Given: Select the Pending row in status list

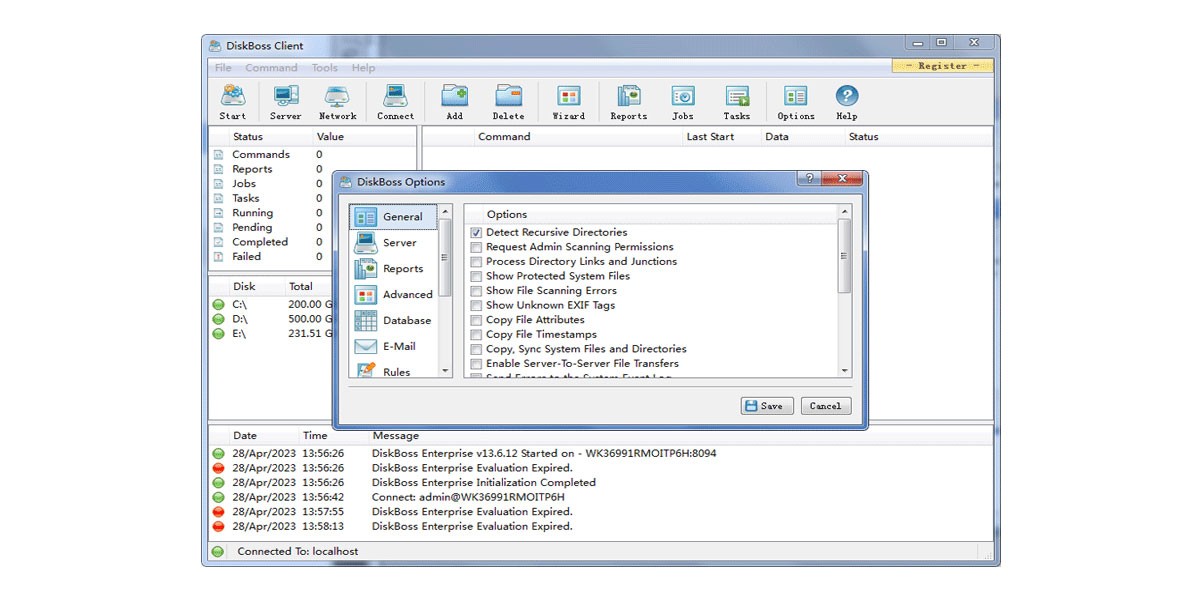Looking at the screenshot, I should [312, 228].
